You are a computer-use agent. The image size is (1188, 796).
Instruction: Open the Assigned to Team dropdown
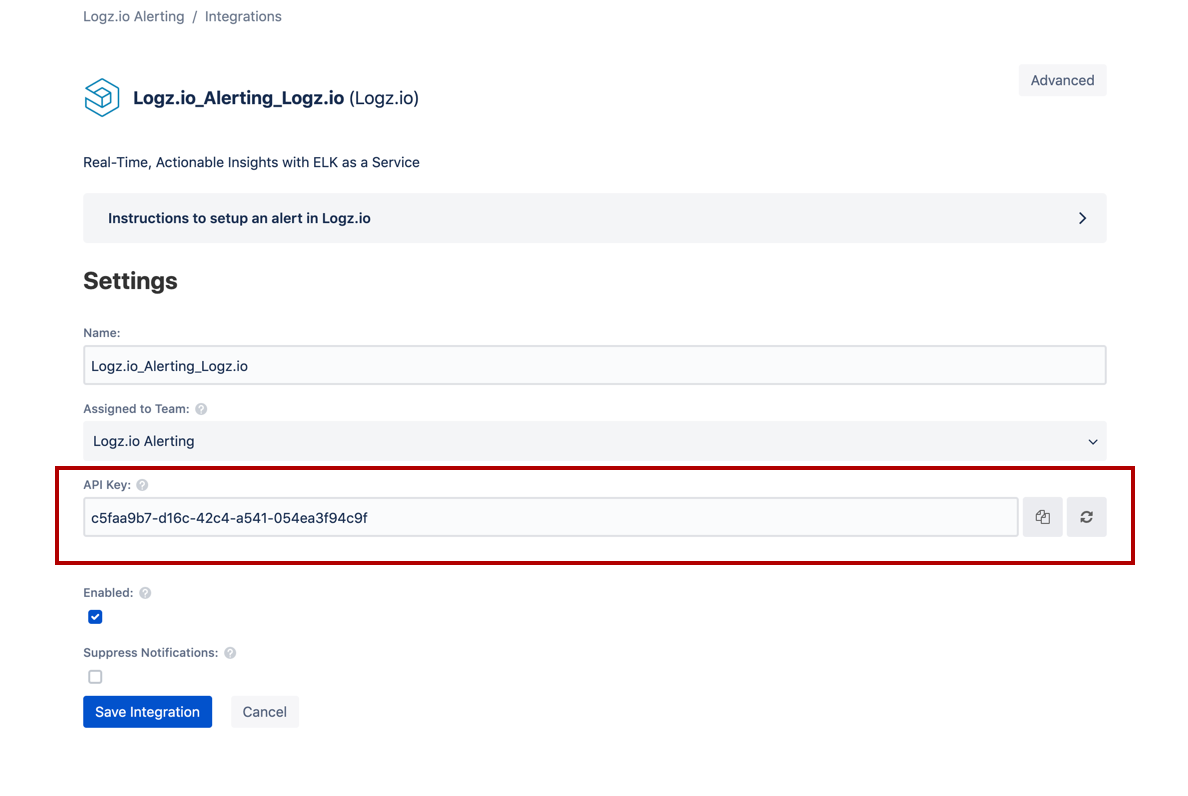click(595, 442)
